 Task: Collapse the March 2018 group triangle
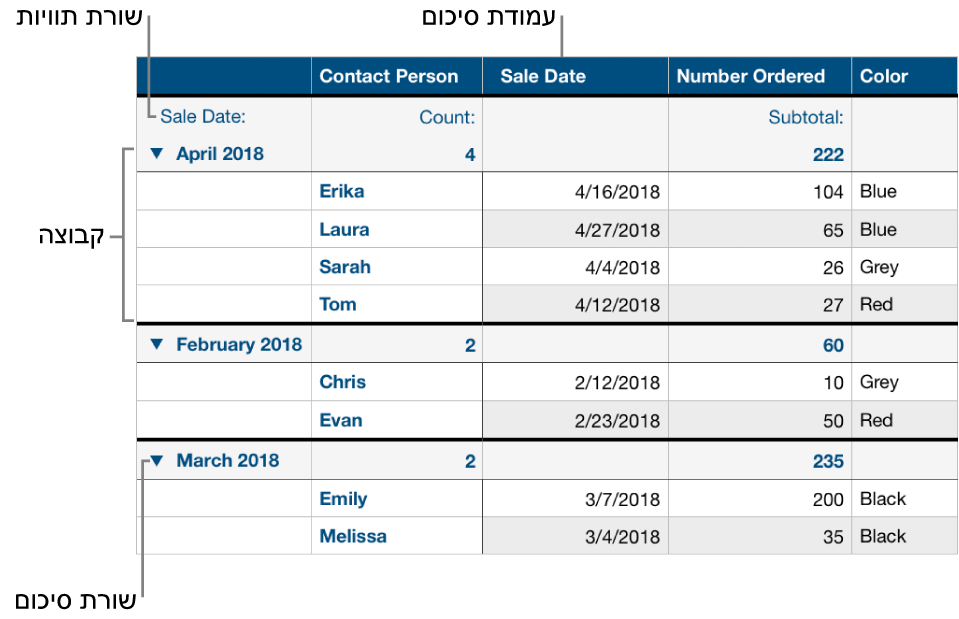pos(156,461)
